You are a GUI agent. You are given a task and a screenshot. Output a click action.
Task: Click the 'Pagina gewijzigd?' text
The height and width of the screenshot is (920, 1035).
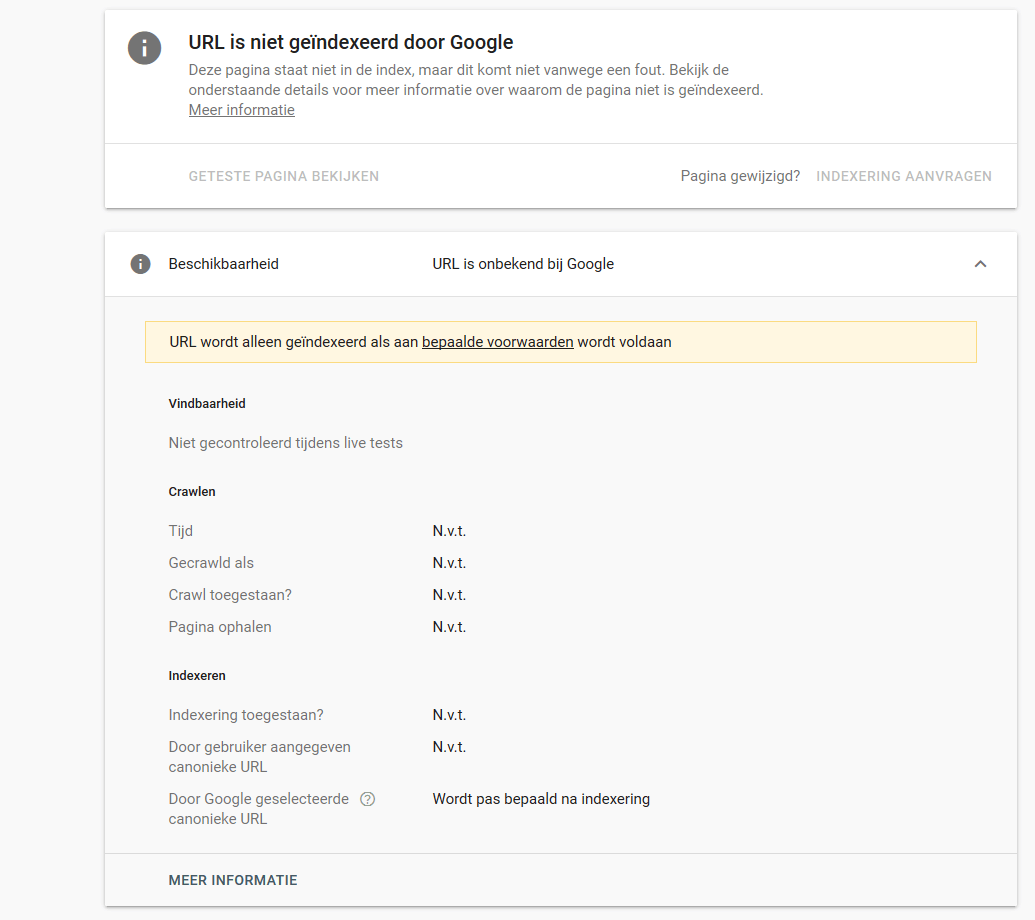pos(740,176)
